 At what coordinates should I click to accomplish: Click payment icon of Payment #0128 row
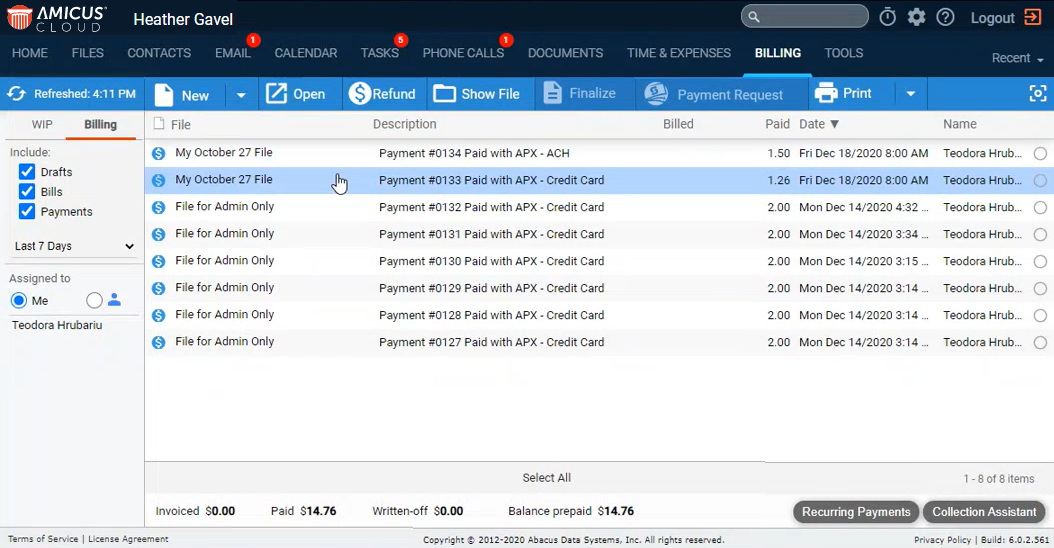pyautogui.click(x=159, y=315)
